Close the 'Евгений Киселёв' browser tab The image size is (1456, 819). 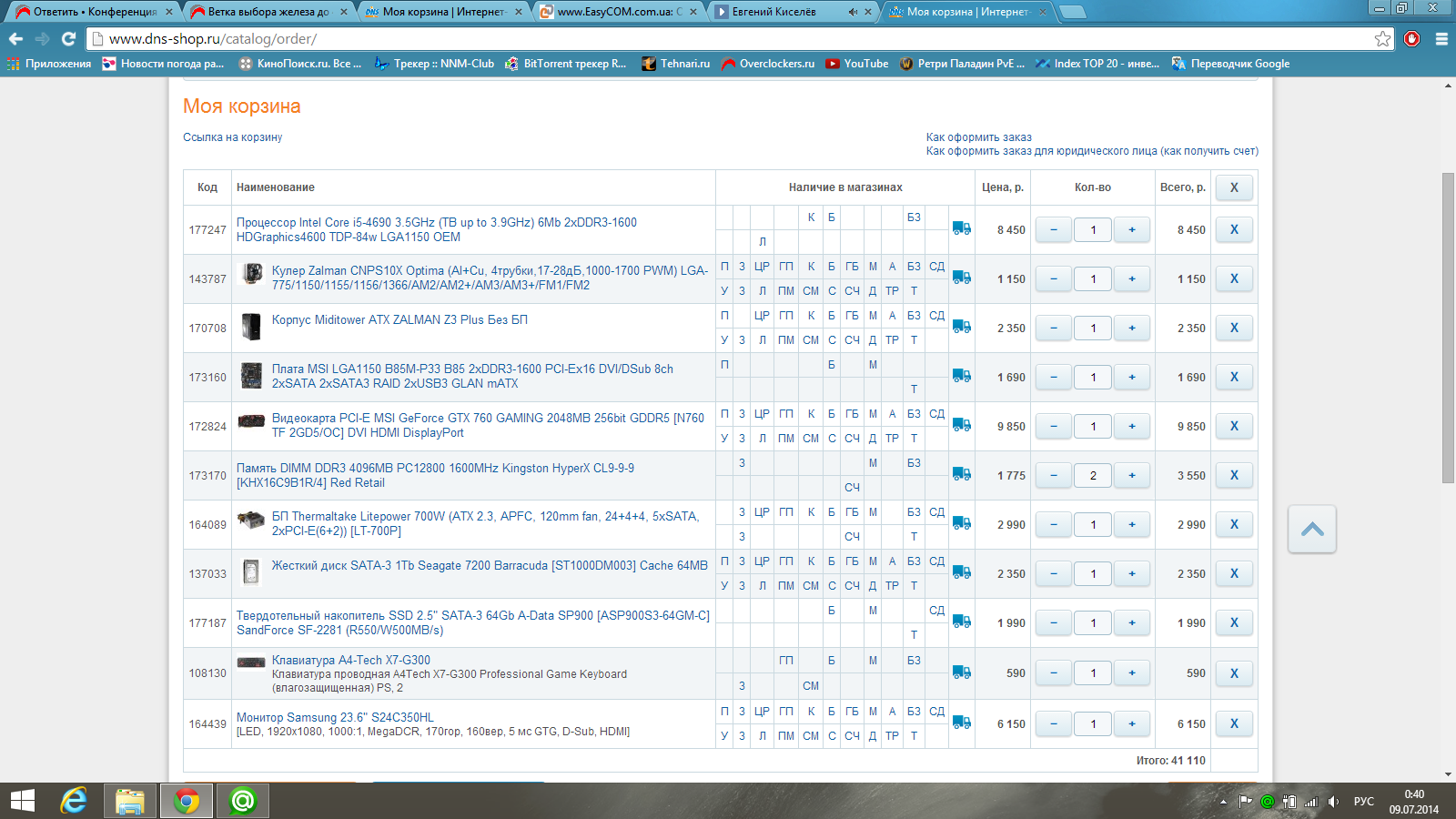[868, 12]
